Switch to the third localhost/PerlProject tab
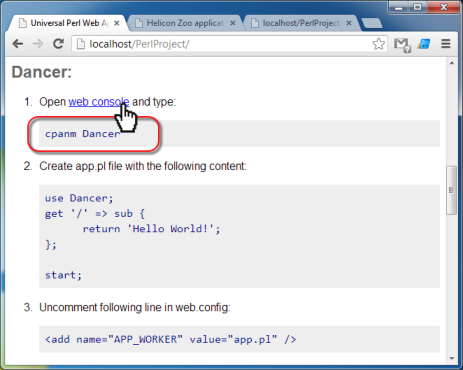The image size is (463, 370). (x=301, y=23)
